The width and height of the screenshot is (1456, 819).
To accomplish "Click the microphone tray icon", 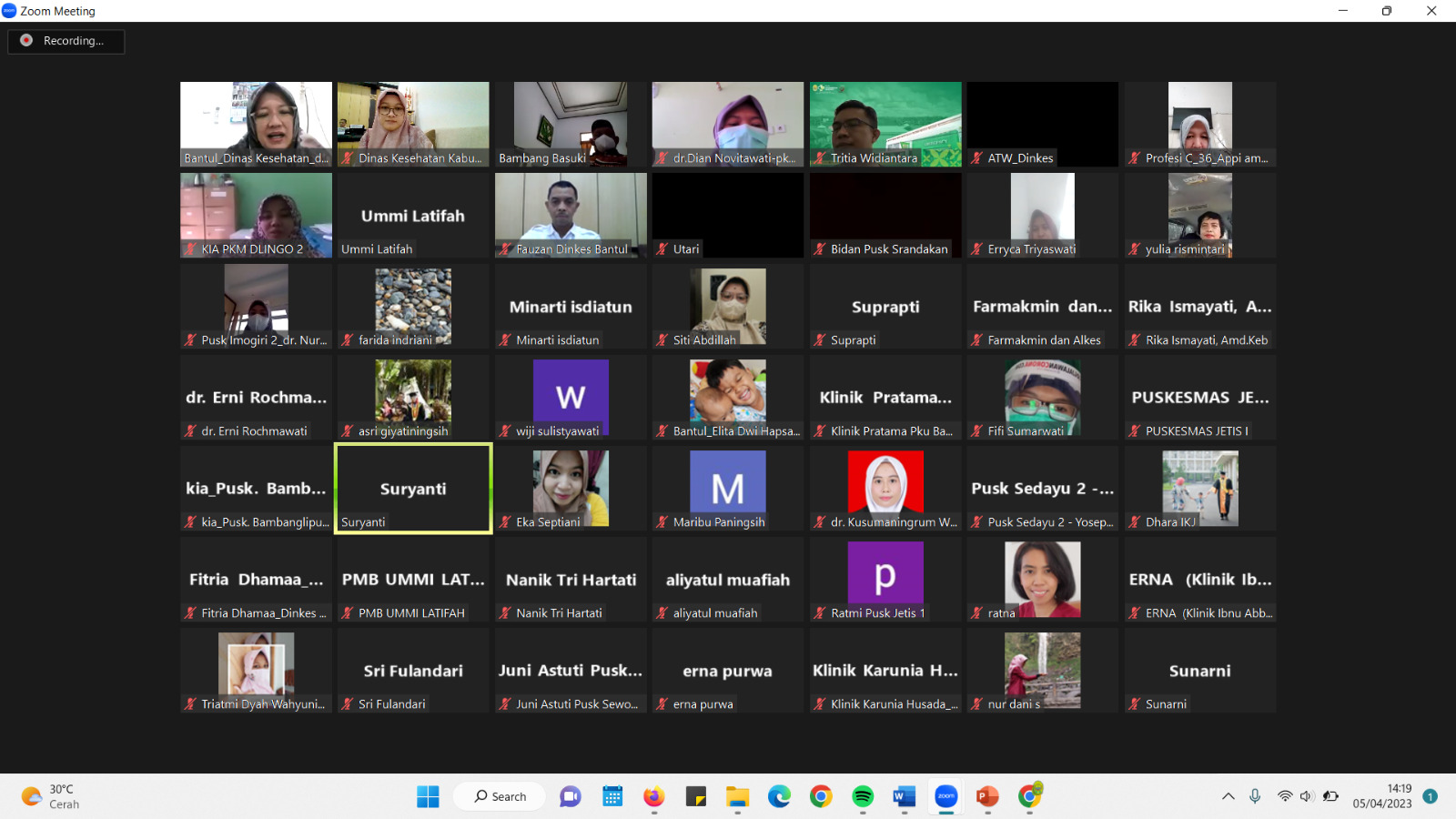I will 1255,797.
